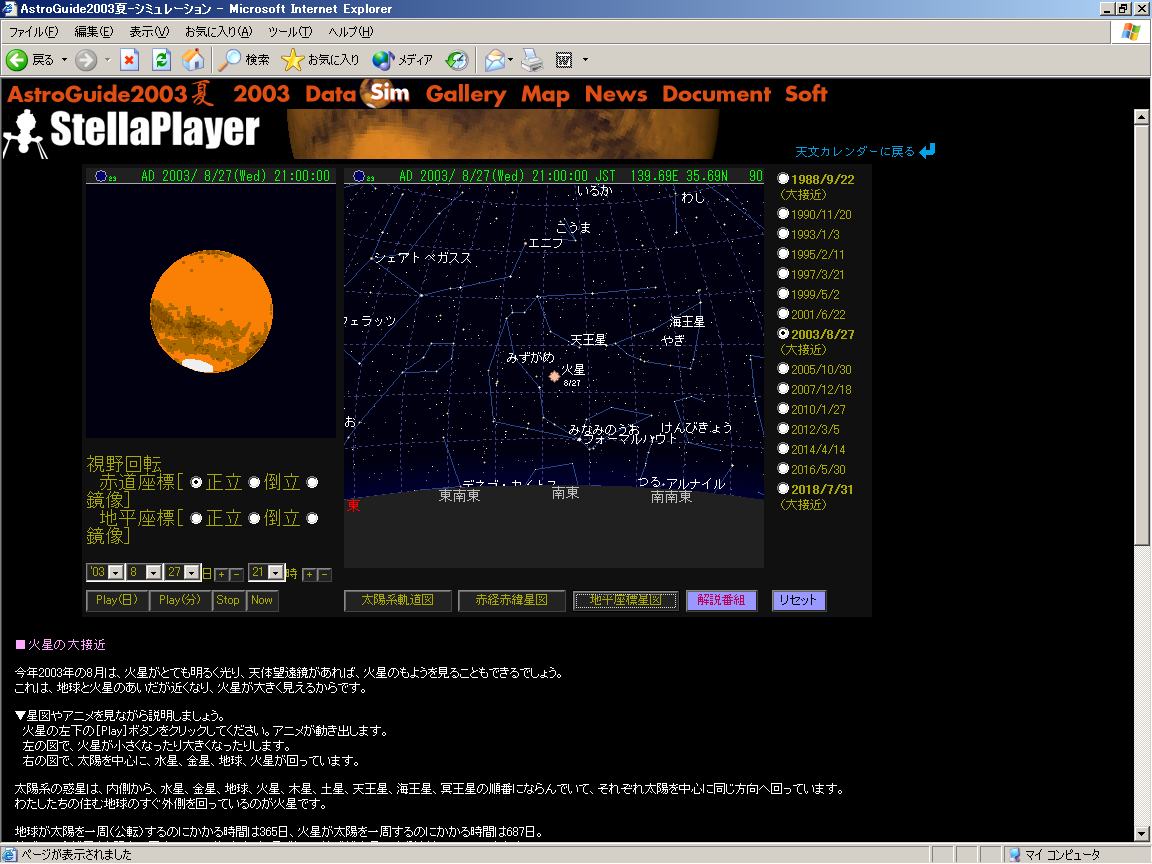Open the Search magnifier icon
The width and height of the screenshot is (1152, 864).
coord(231,60)
